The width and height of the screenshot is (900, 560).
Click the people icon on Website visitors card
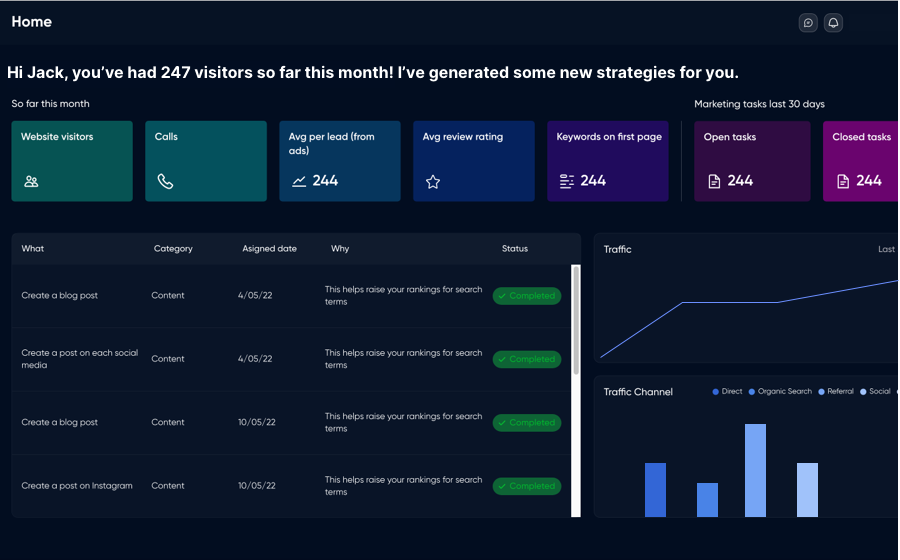(31, 182)
